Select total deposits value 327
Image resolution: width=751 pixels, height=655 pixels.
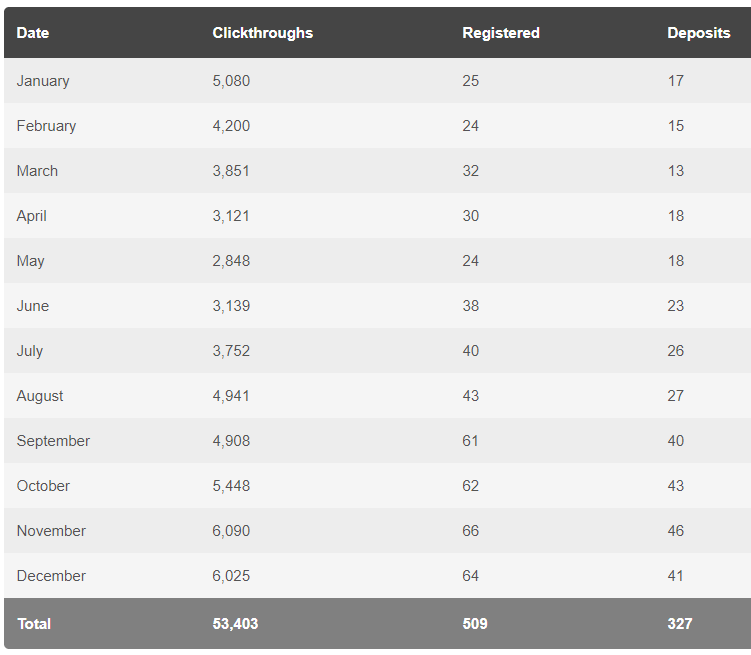pos(680,624)
